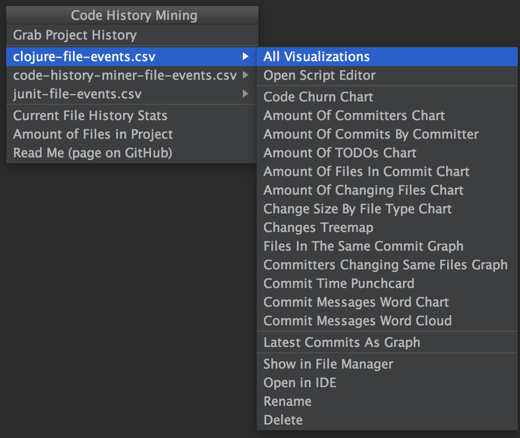Image resolution: width=520 pixels, height=438 pixels.
Task: Choose Latest Commits As Graph
Action: [387, 342]
